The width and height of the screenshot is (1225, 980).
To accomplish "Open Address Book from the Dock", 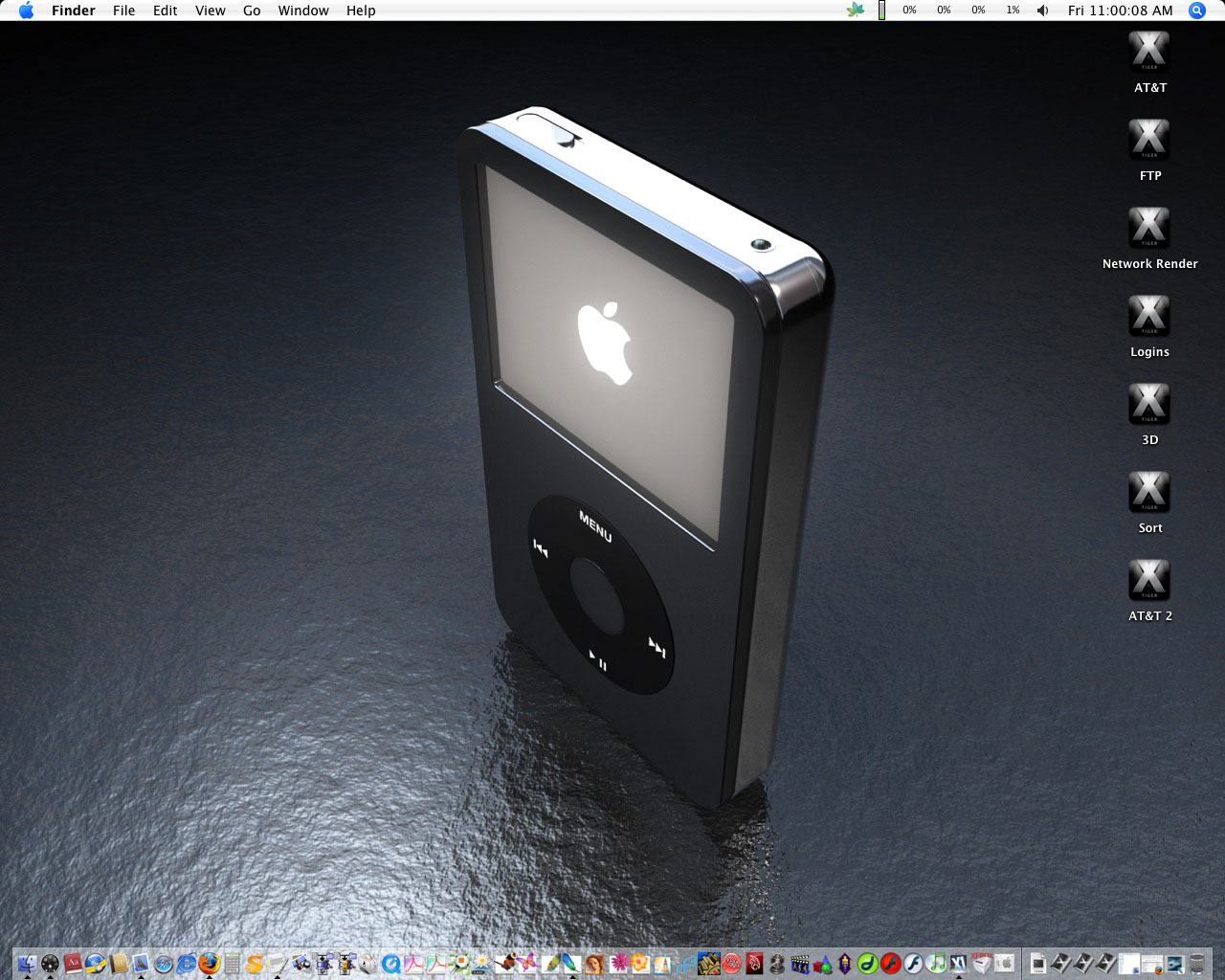I will click(x=119, y=963).
